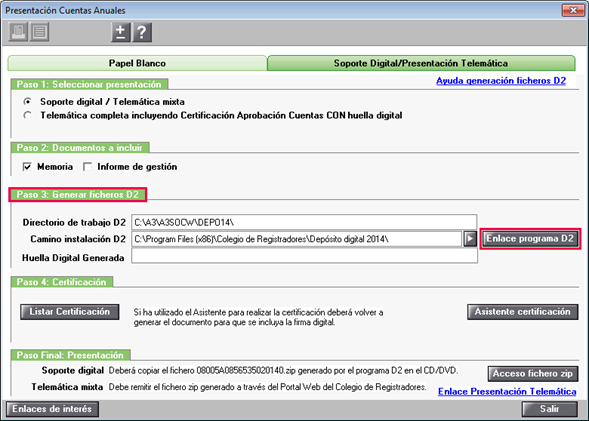Click the Enlaces de interés button

point(52,409)
